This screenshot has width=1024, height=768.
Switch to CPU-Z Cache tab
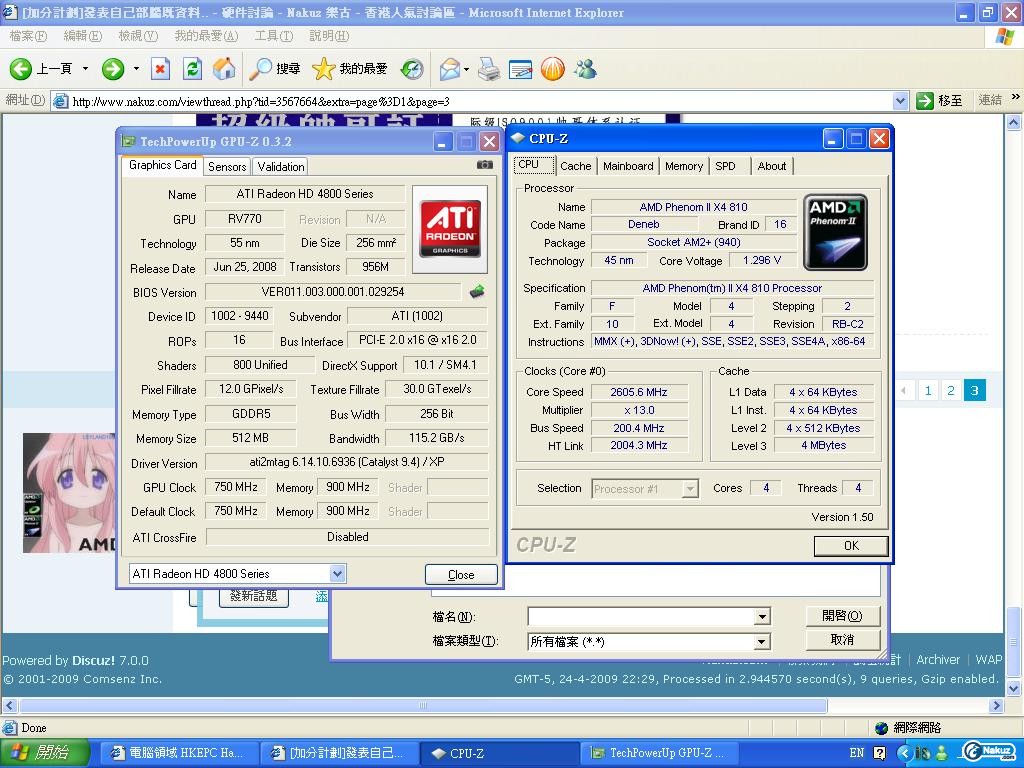pos(575,166)
